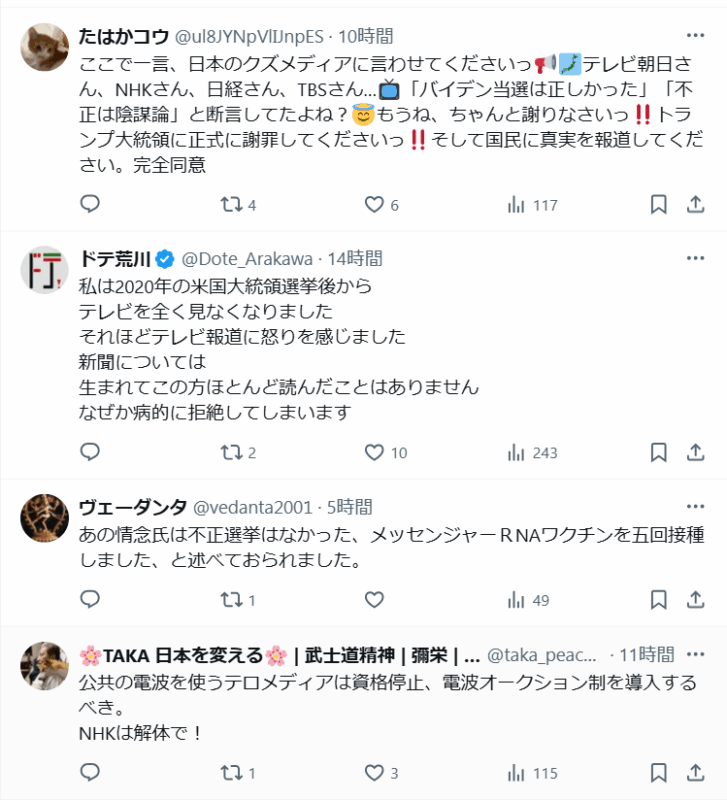Viewport: 727px width, 800px height.
Task: Retweet the TAKA 日本を変える post
Action: point(231,773)
